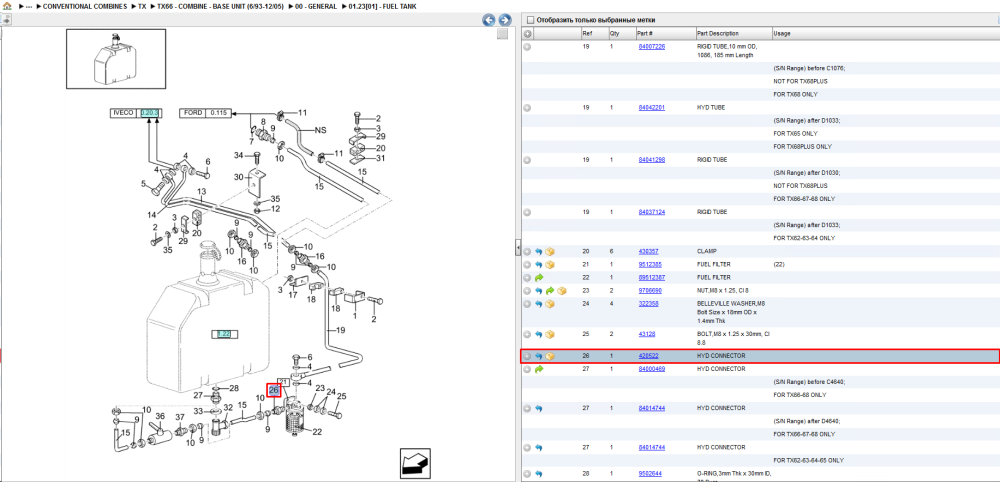
Task: Click green arrow on part 84000469 row
Action: (538, 369)
